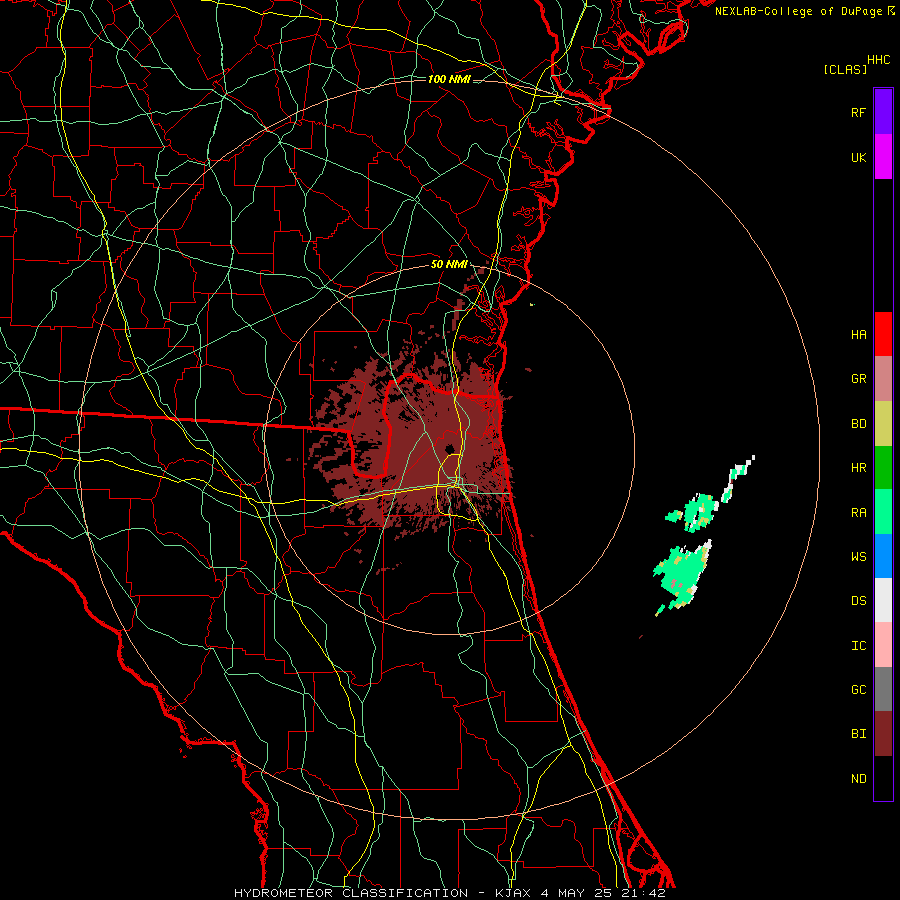Click the DS white legend swatch

[x=883, y=600]
